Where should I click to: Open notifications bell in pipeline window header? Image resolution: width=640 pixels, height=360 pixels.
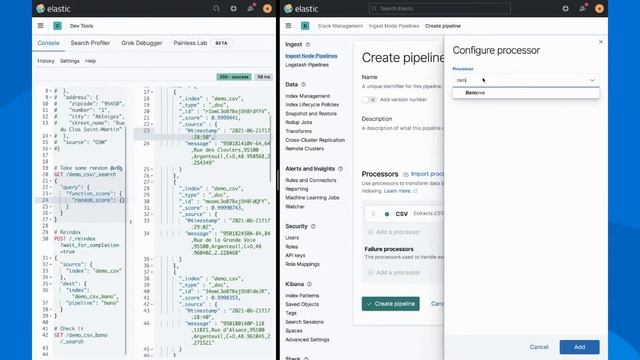click(582, 9)
